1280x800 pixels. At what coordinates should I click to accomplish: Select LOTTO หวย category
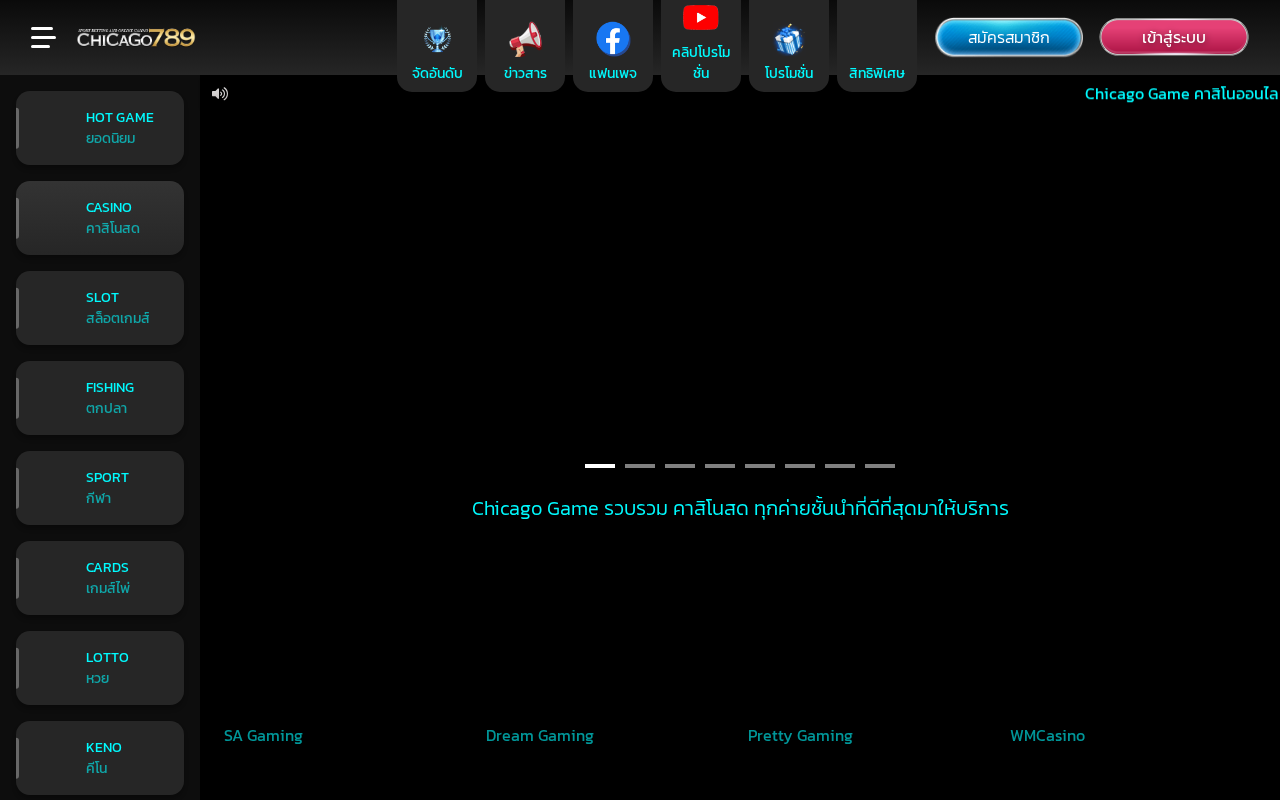[100, 668]
